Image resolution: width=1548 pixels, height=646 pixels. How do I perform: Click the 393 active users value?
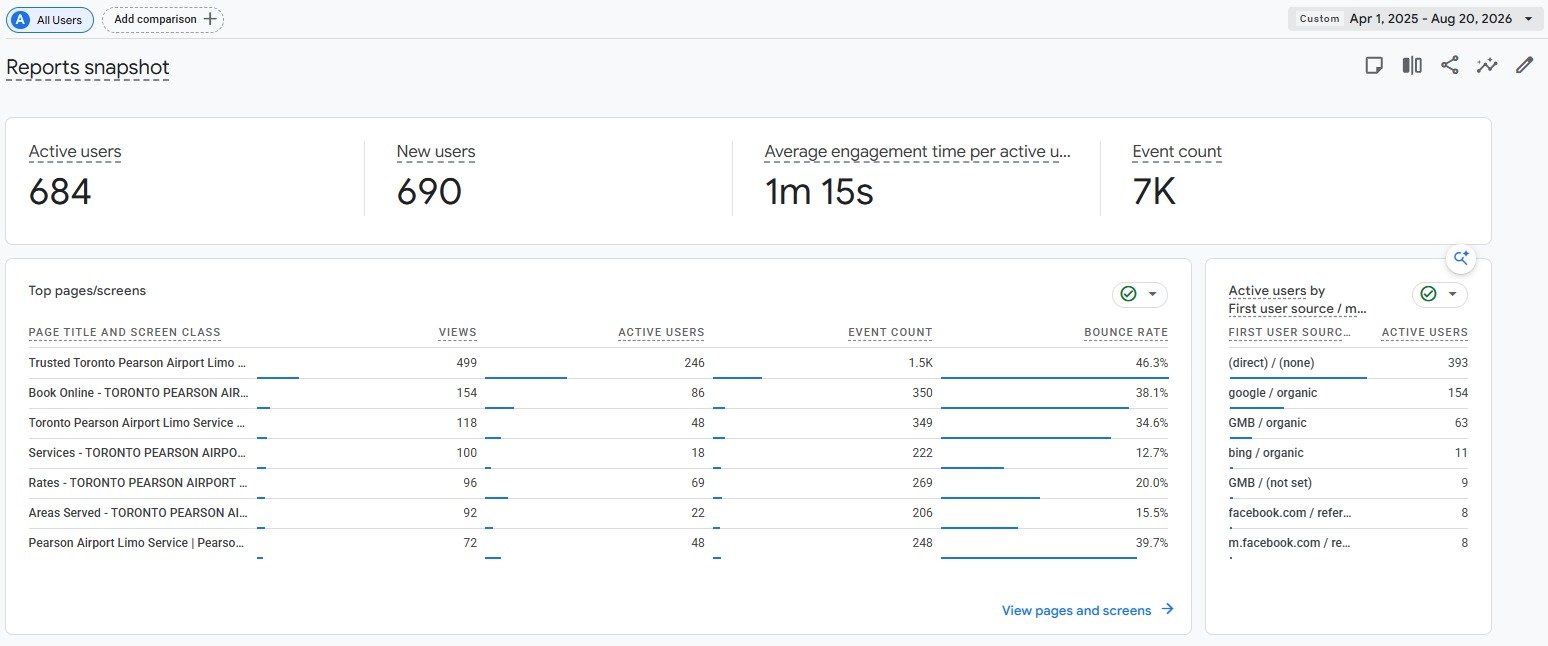pyautogui.click(x=1457, y=363)
